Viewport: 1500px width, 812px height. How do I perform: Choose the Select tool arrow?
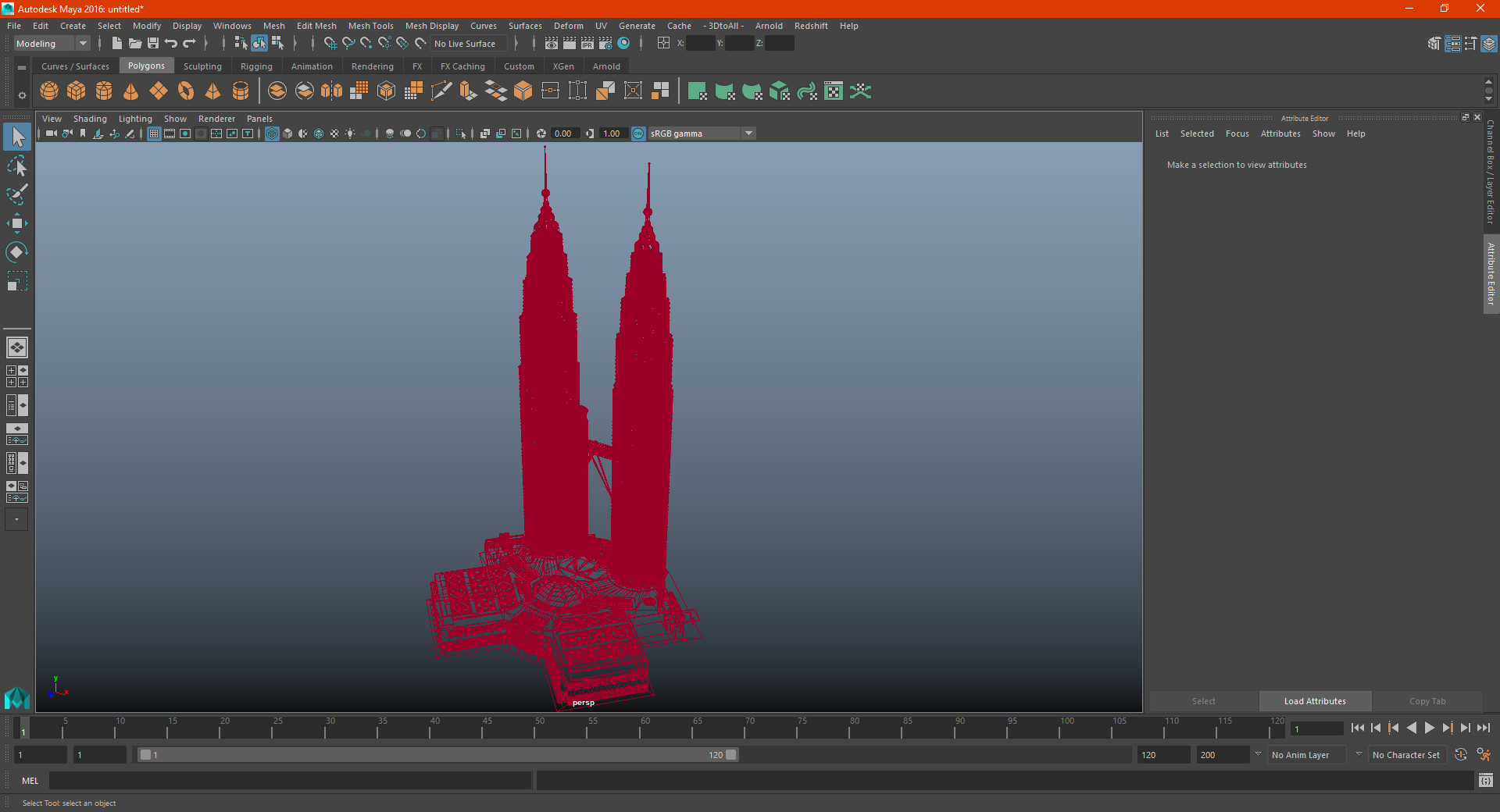coord(17,137)
